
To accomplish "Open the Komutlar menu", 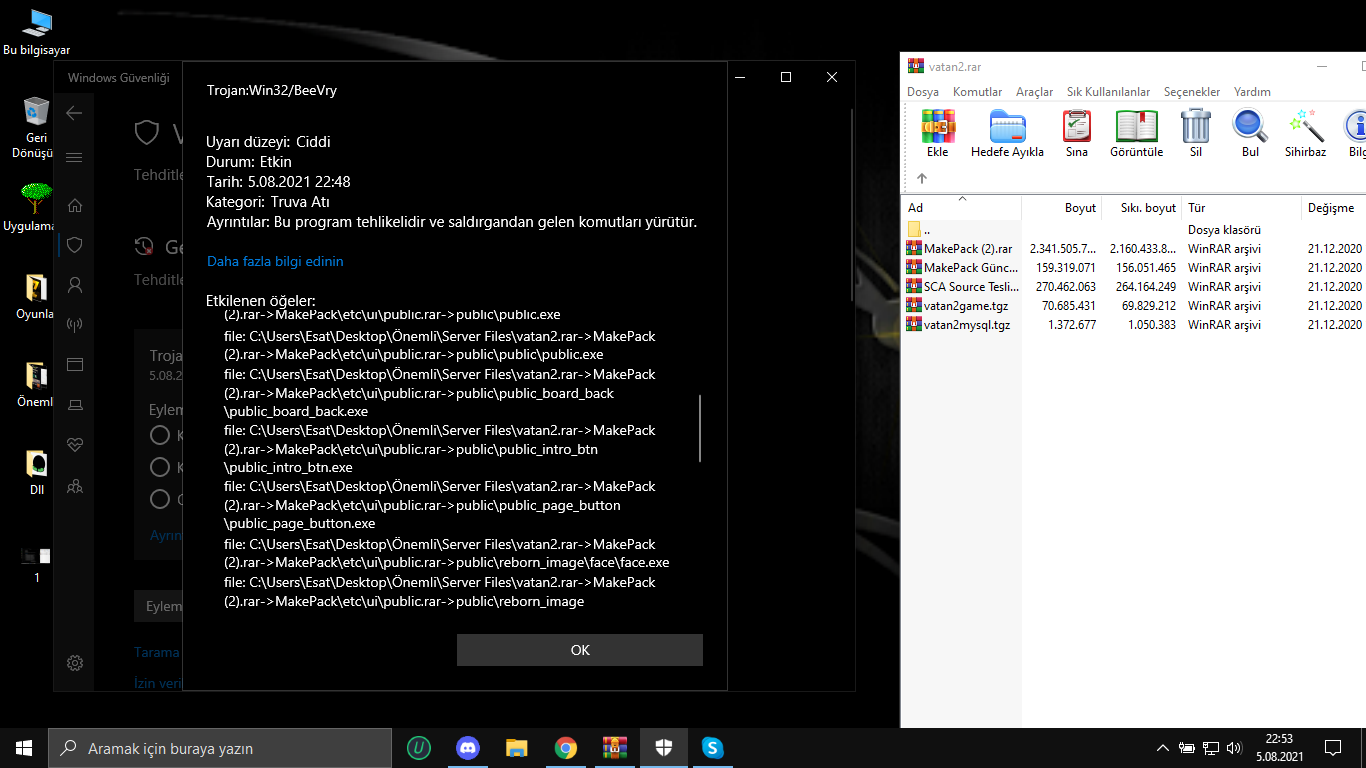I will 977,92.
